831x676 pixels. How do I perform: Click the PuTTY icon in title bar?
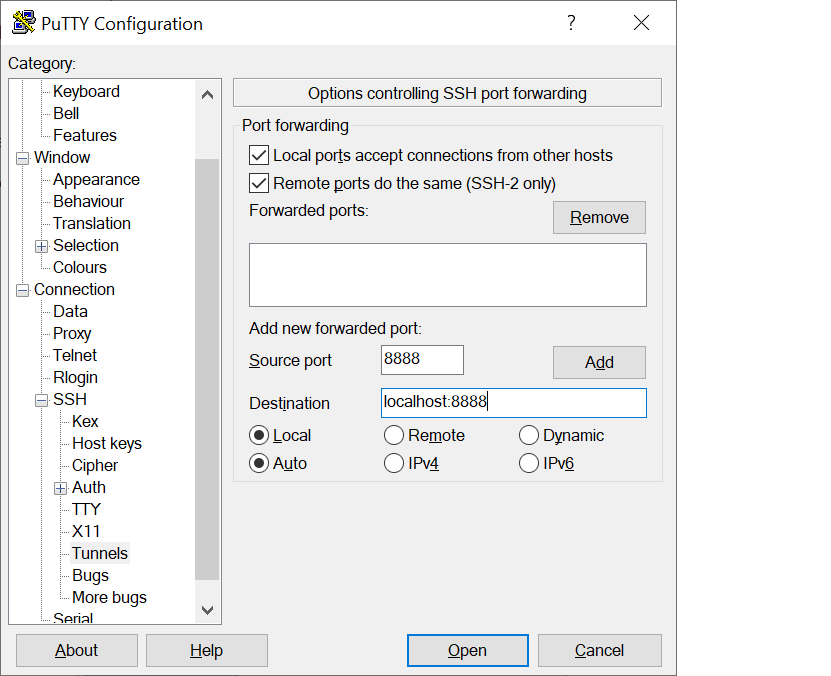[x=24, y=23]
